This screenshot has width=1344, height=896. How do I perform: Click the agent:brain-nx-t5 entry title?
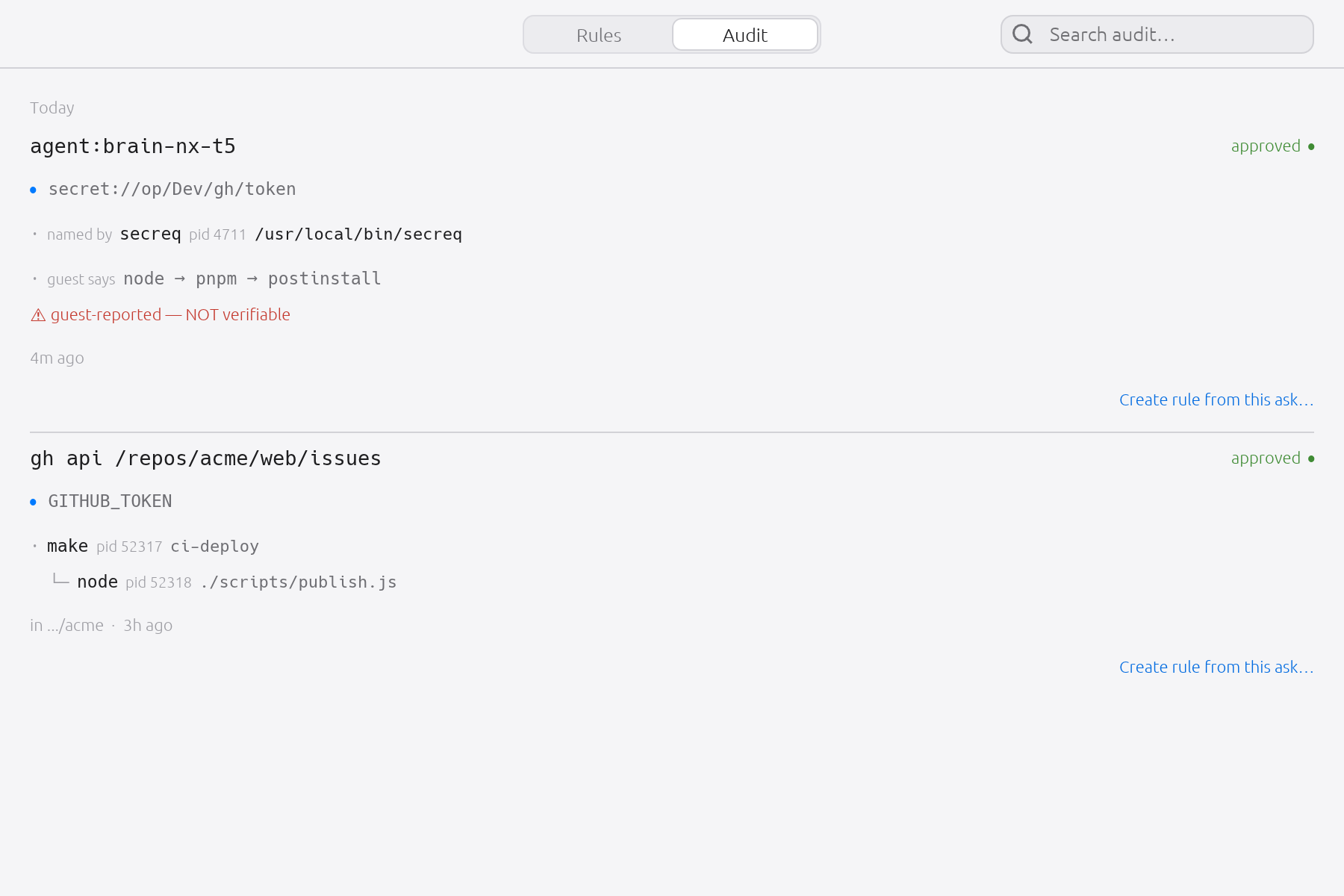133,146
